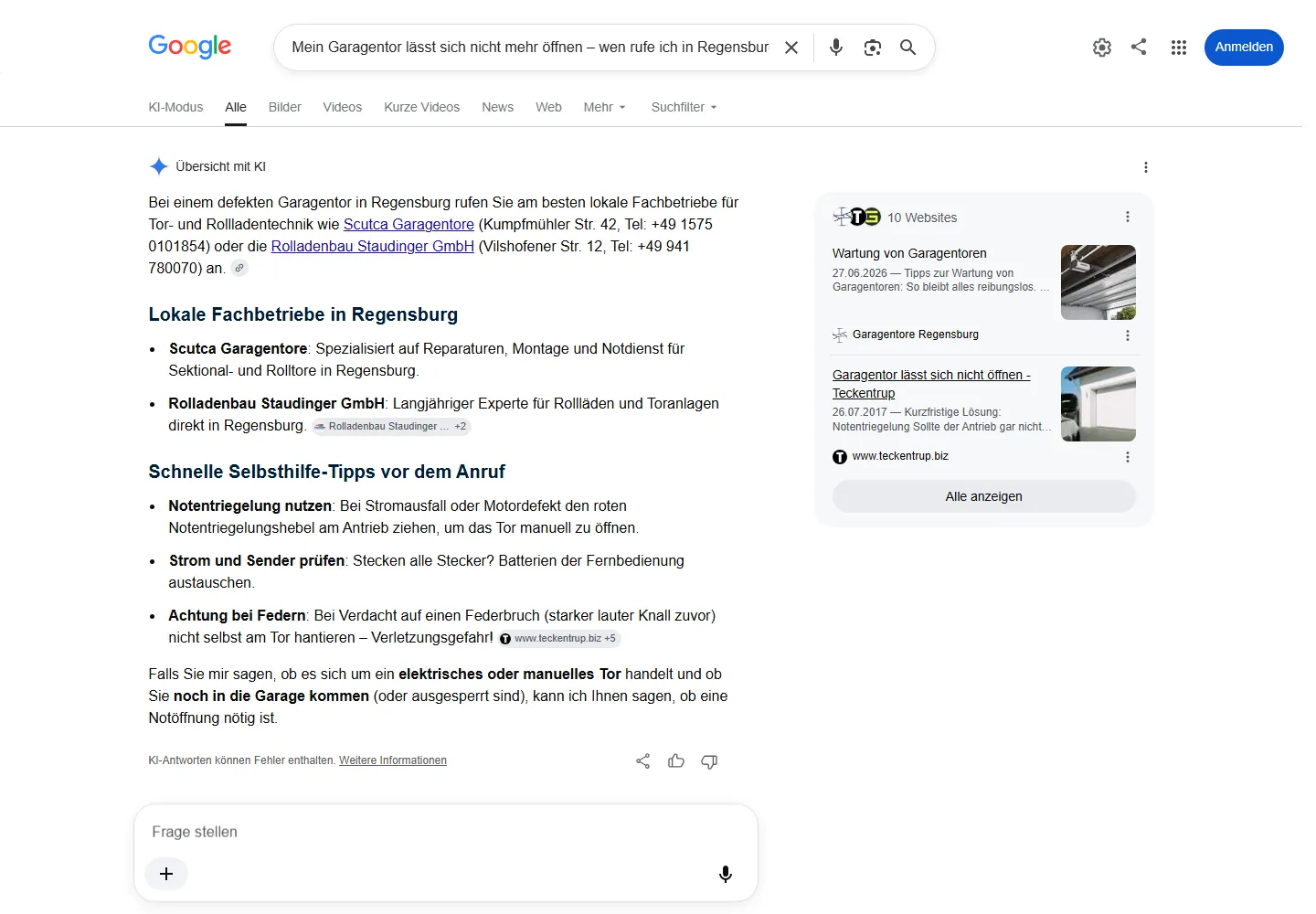Expand the Suchfilter dropdown
This screenshot has width=1316, height=914.
pos(684,107)
